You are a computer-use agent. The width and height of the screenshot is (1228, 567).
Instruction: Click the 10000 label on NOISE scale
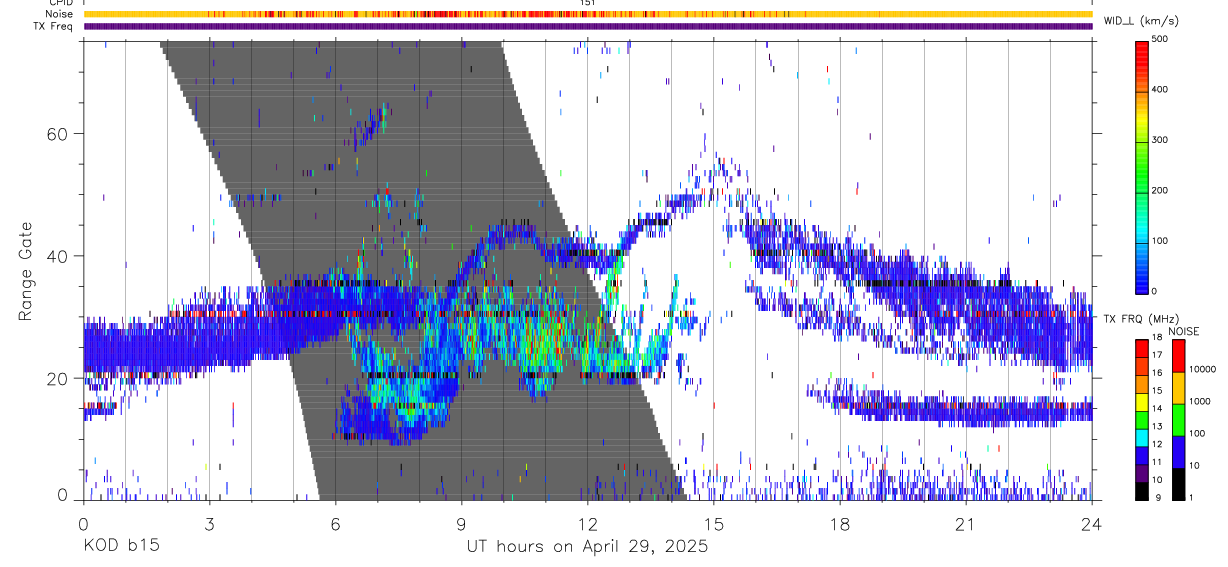coord(1203,369)
